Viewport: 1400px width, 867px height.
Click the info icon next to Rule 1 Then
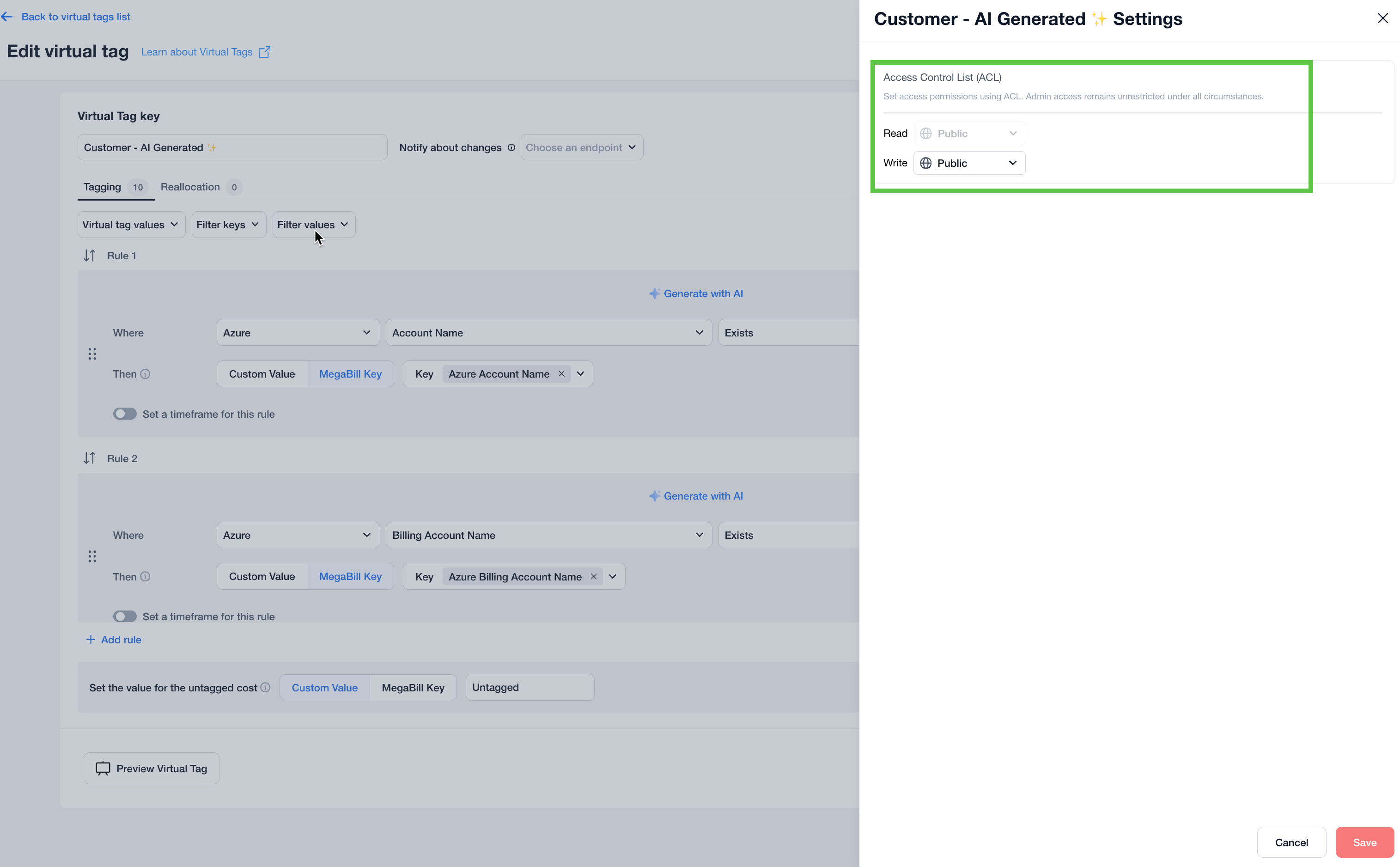(146, 374)
